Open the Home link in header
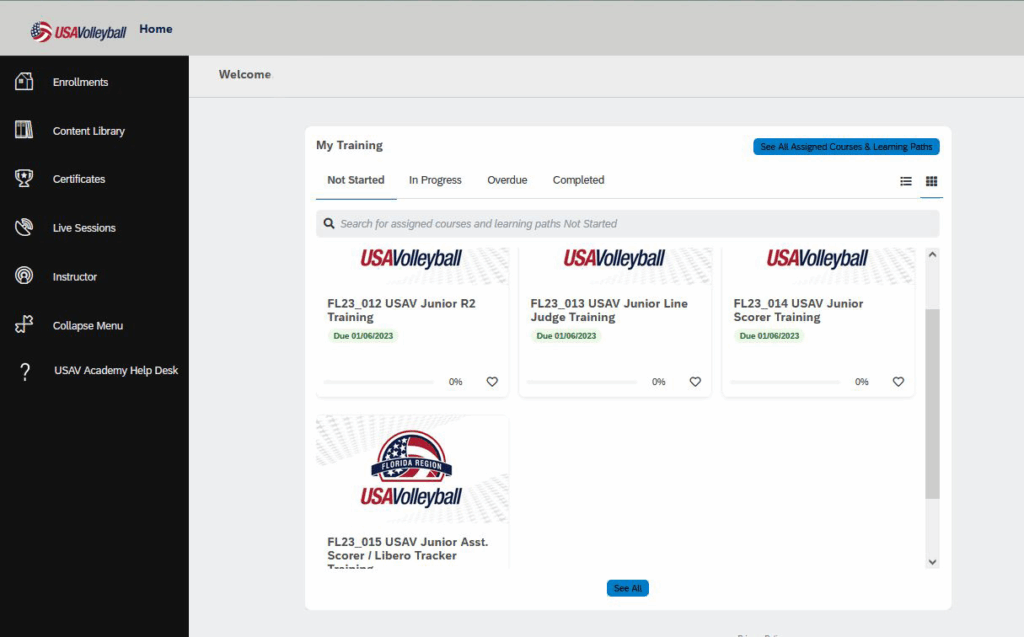 (155, 29)
